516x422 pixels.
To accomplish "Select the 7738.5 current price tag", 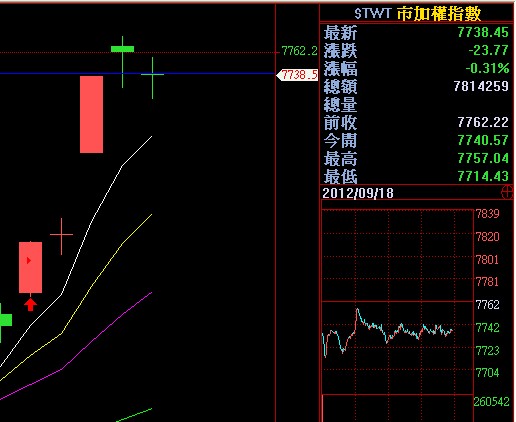I will coord(297,75).
